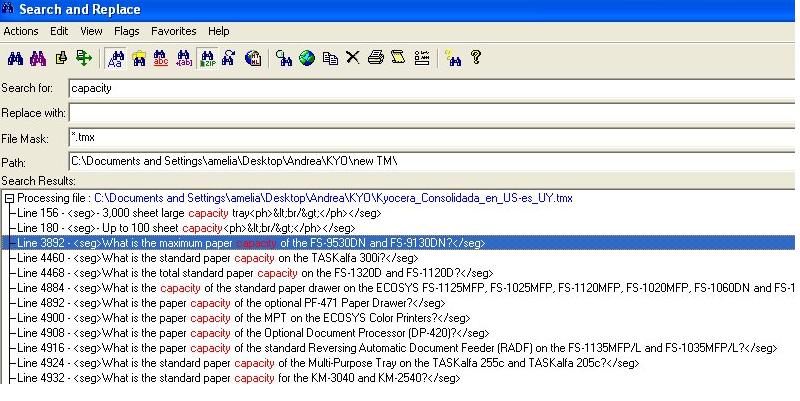Click the empty Replace with field

432,113
